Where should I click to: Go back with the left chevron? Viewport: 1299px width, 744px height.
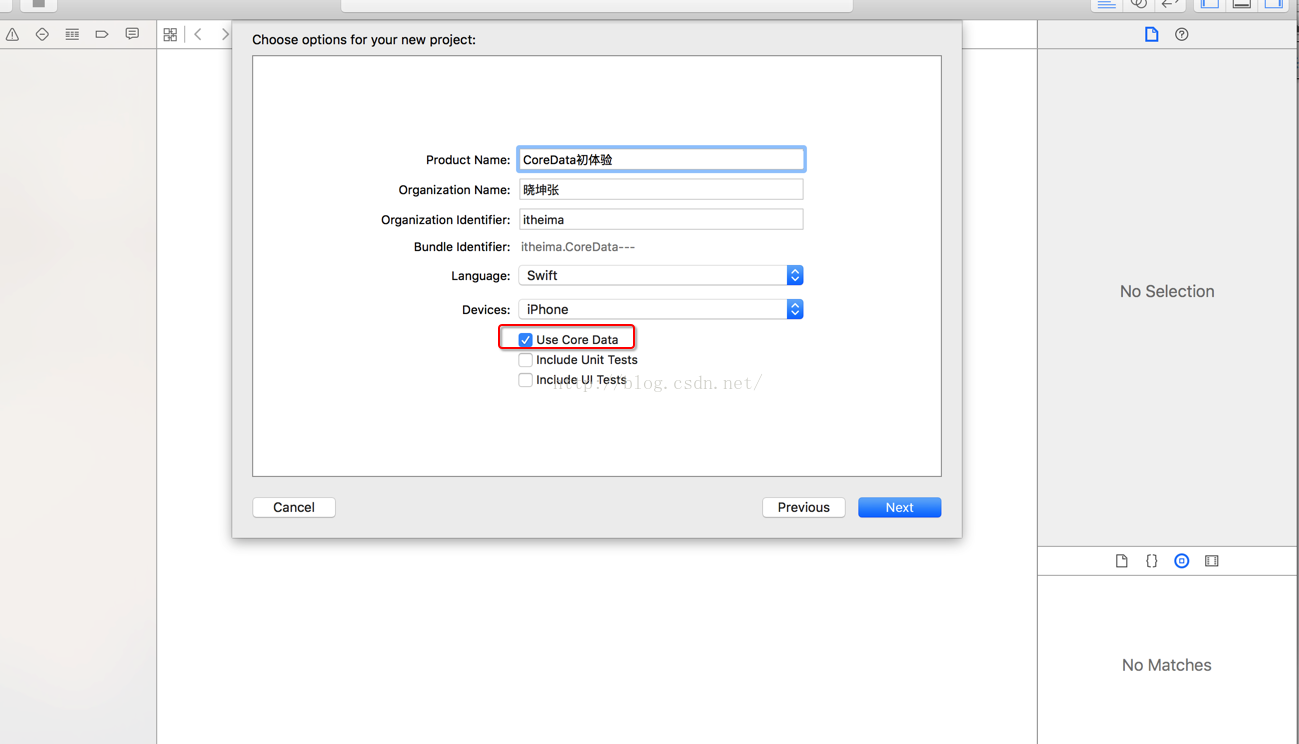pos(198,35)
